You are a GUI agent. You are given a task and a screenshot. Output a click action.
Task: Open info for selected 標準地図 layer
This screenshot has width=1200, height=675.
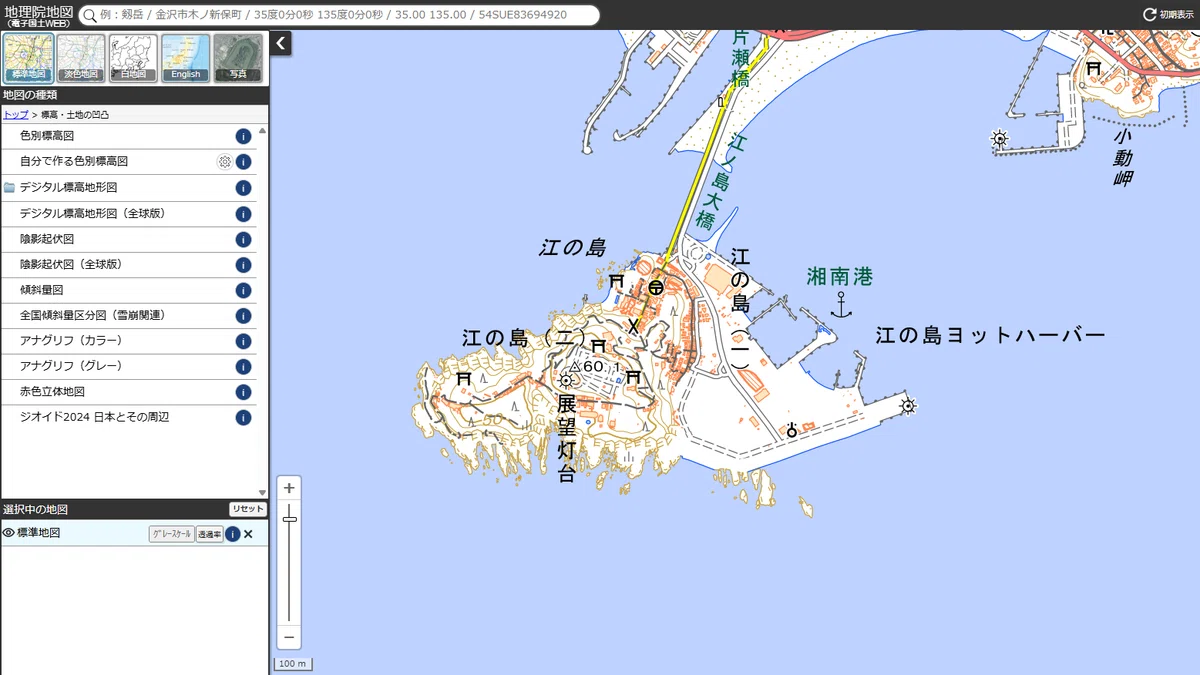click(x=232, y=534)
